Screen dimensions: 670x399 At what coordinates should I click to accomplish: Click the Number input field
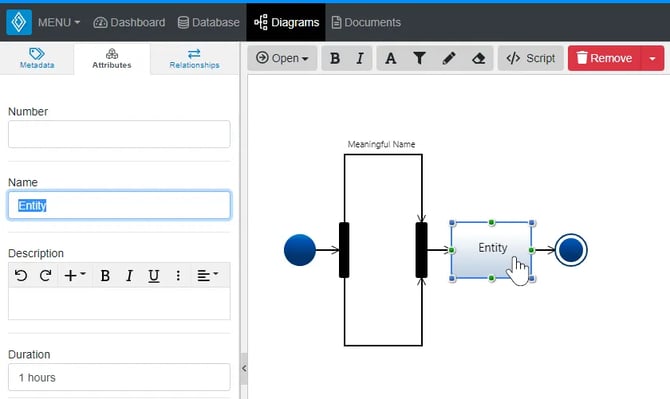click(119, 134)
